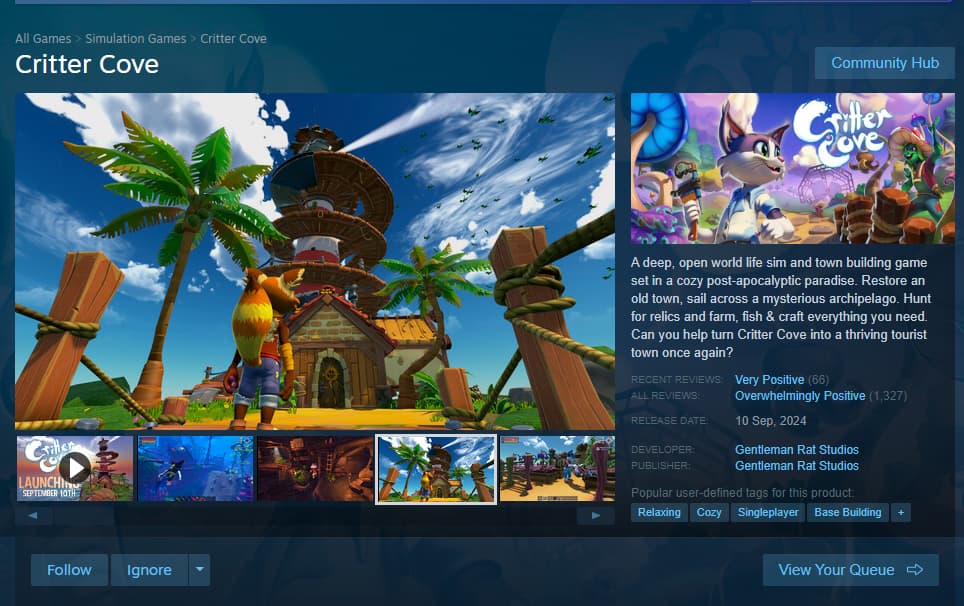Follow the Critter Cove game
The width and height of the screenshot is (964, 606).
coord(69,570)
